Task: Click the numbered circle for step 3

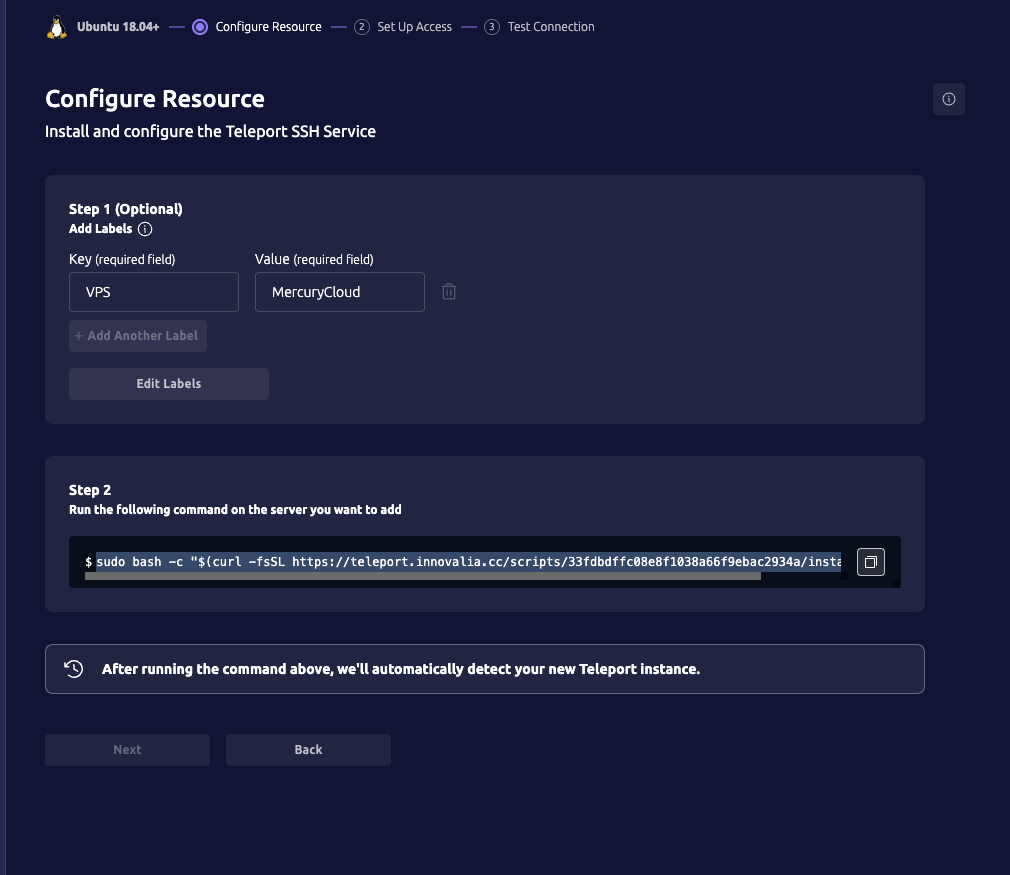Action: [491, 27]
